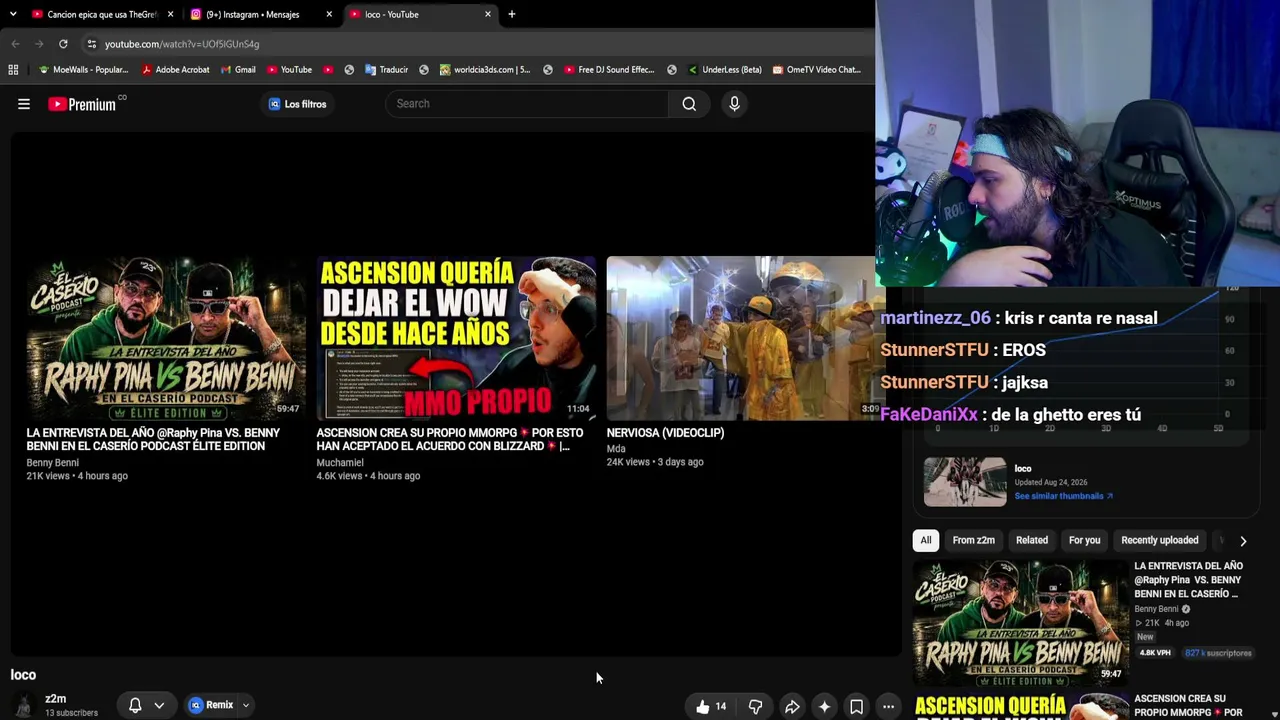Open more actions three-dot menu
Viewport: 1280px width, 720px height.
click(888, 707)
